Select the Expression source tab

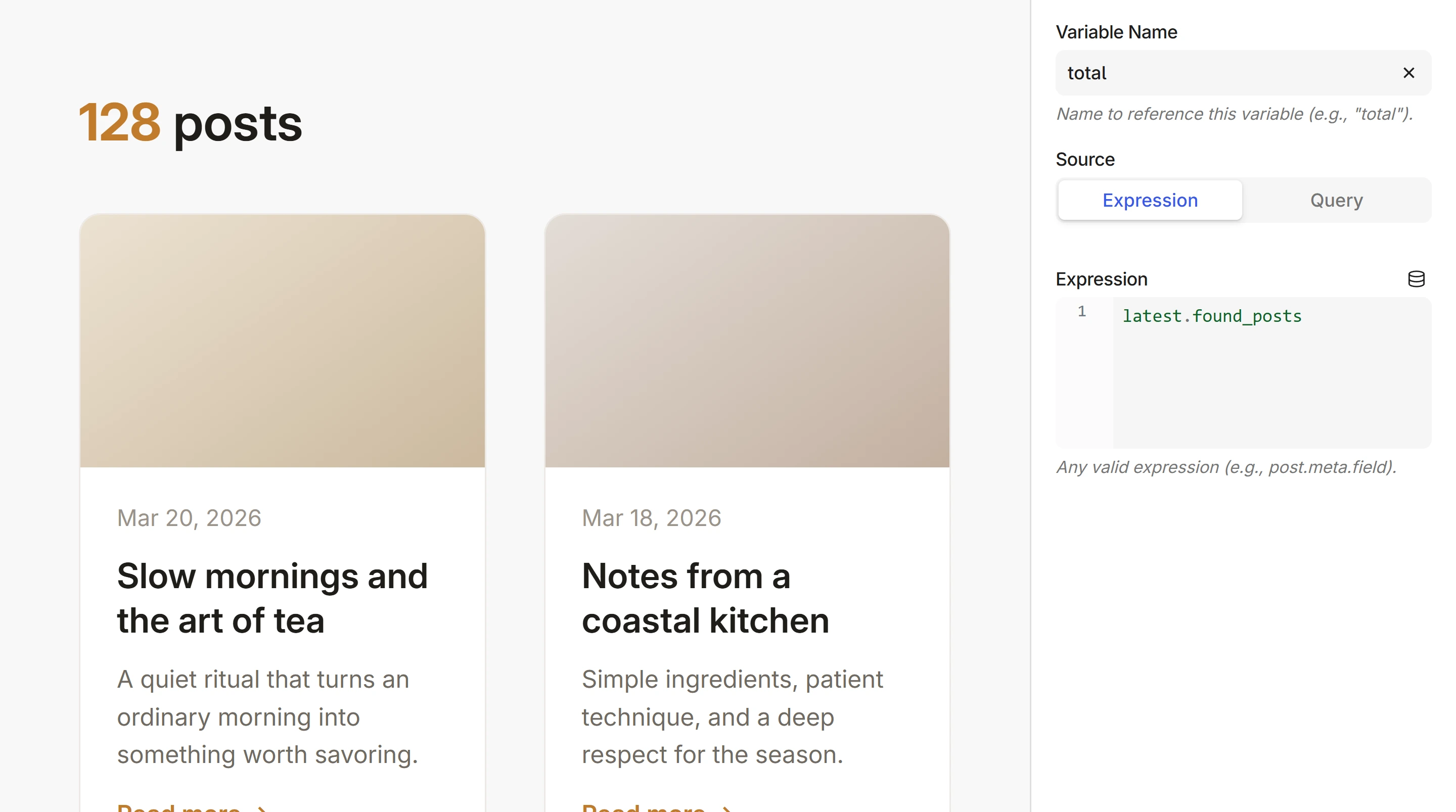(1150, 200)
